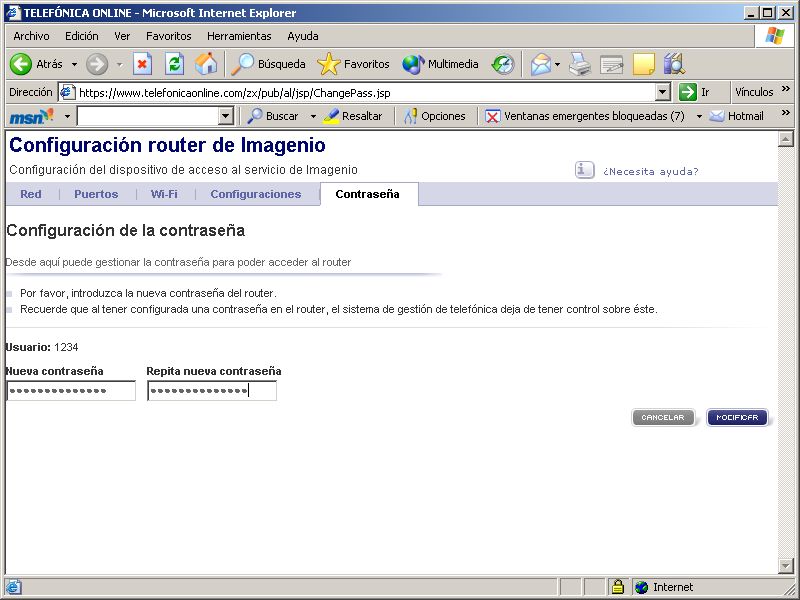
Task: Click the page icon in the address bar
Action: (x=67, y=92)
